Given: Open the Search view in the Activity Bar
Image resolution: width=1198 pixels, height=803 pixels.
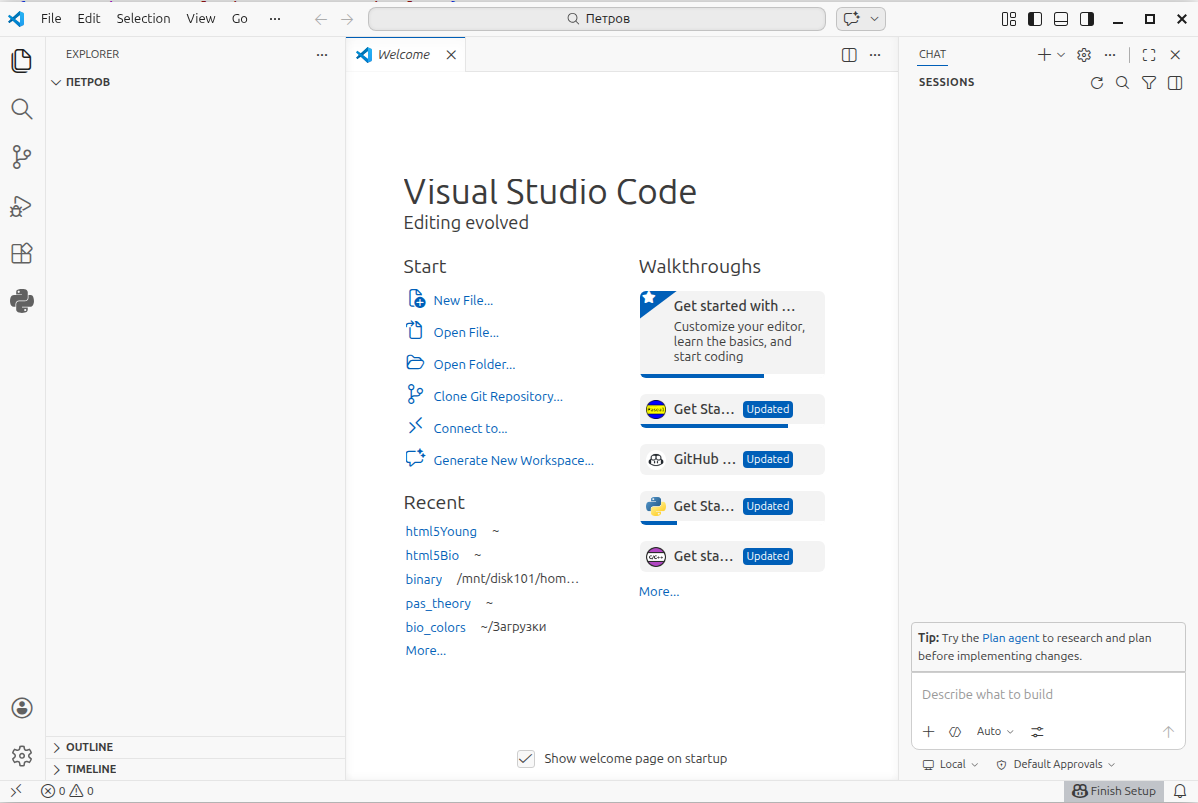Looking at the screenshot, I should click(22, 109).
